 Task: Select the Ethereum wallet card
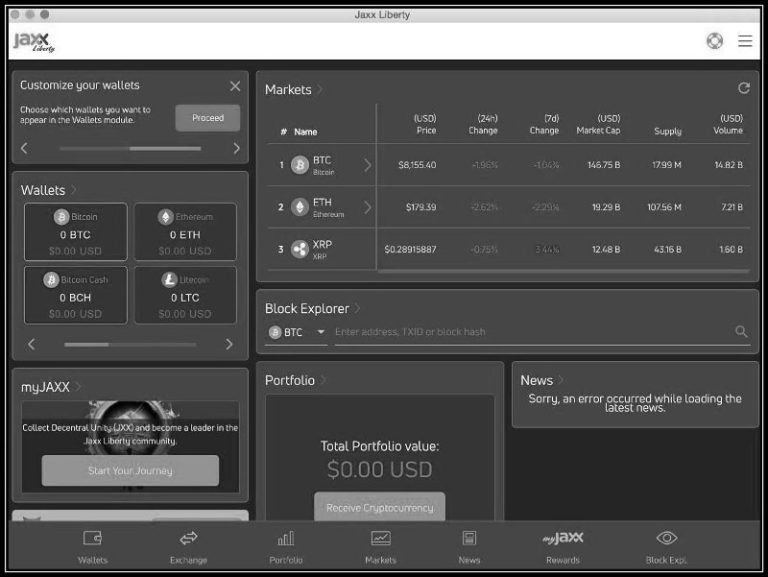[x=185, y=232]
